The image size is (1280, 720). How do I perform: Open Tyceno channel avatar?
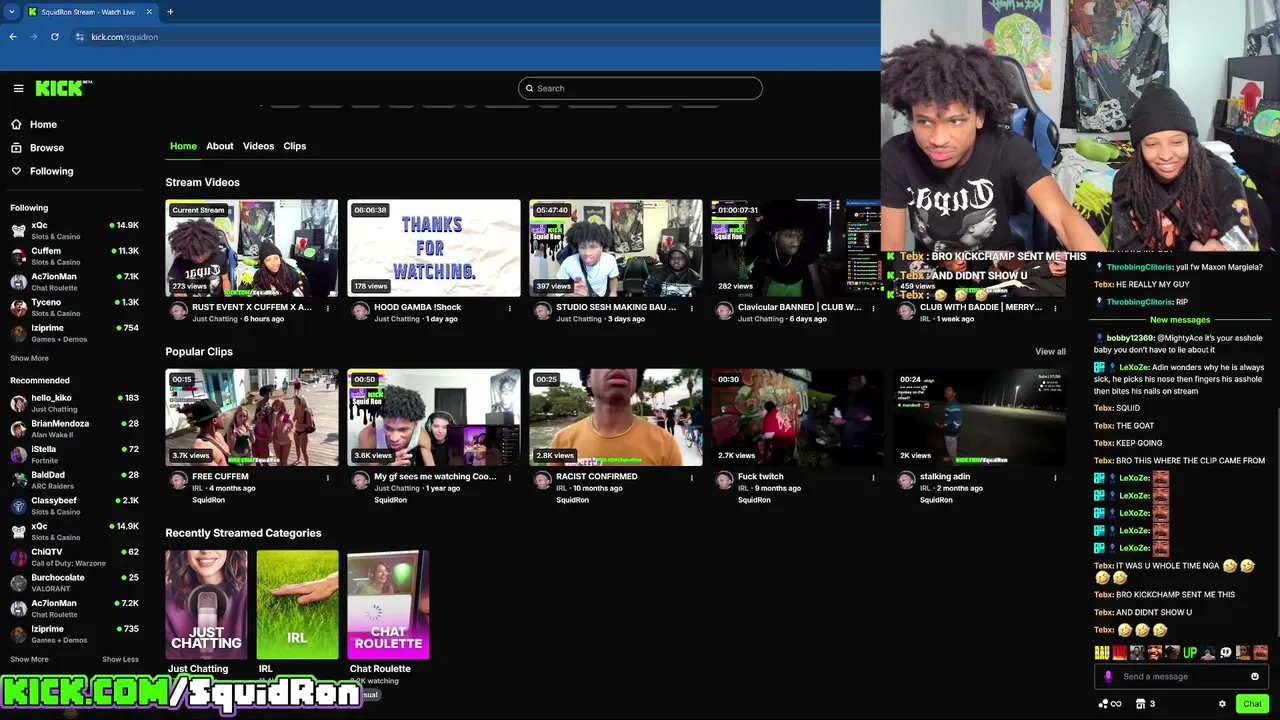pyautogui.click(x=18, y=308)
